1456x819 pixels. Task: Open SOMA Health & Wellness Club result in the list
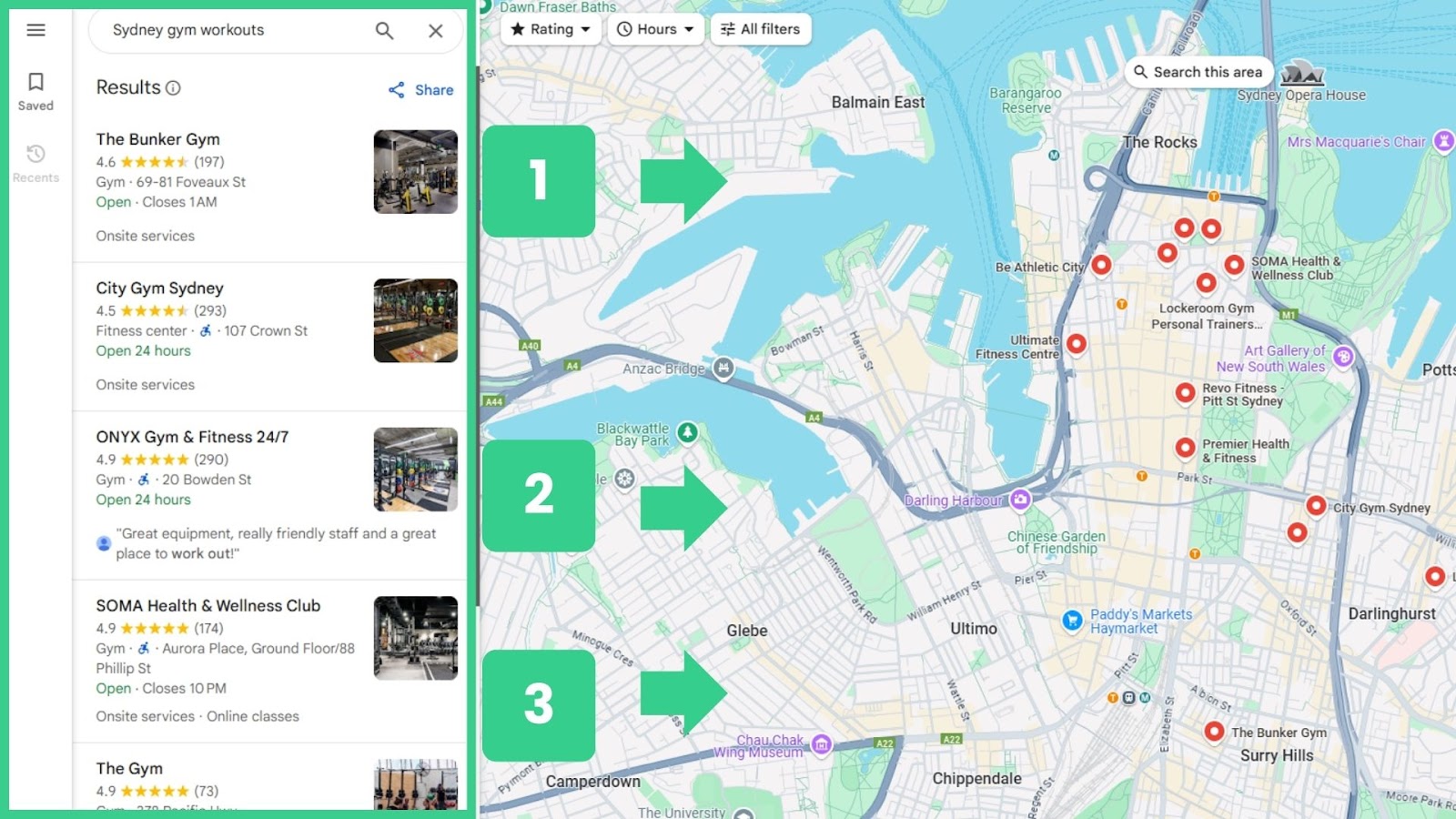tap(208, 606)
